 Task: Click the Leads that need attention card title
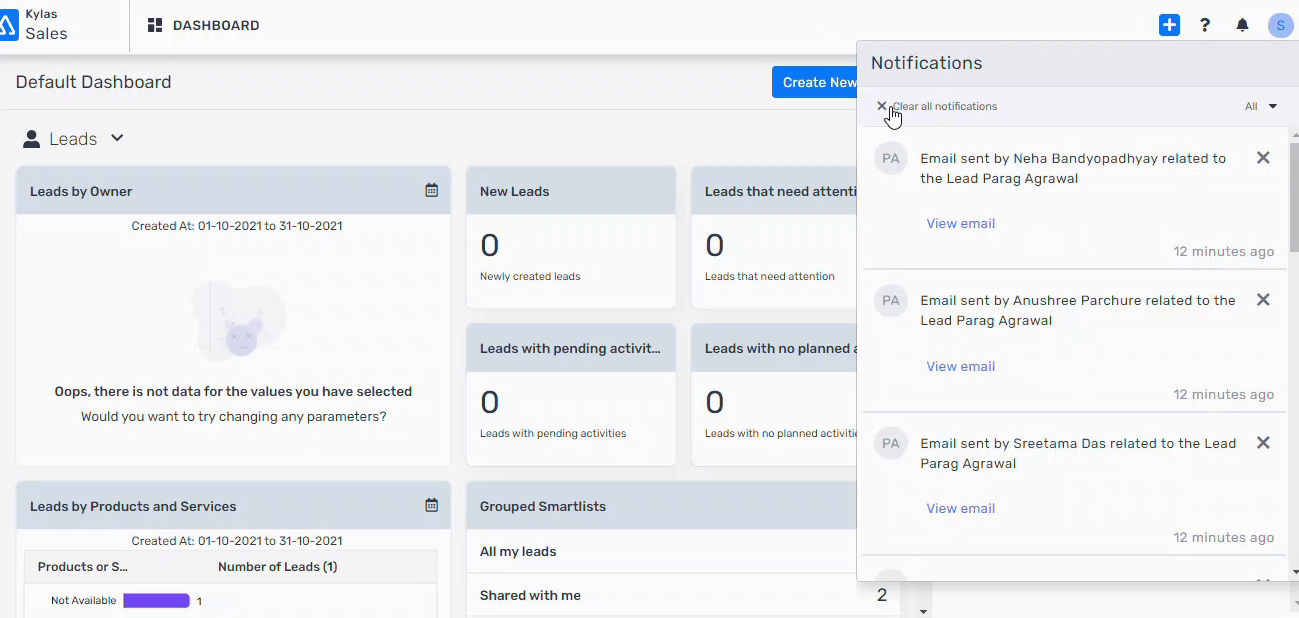pos(780,191)
